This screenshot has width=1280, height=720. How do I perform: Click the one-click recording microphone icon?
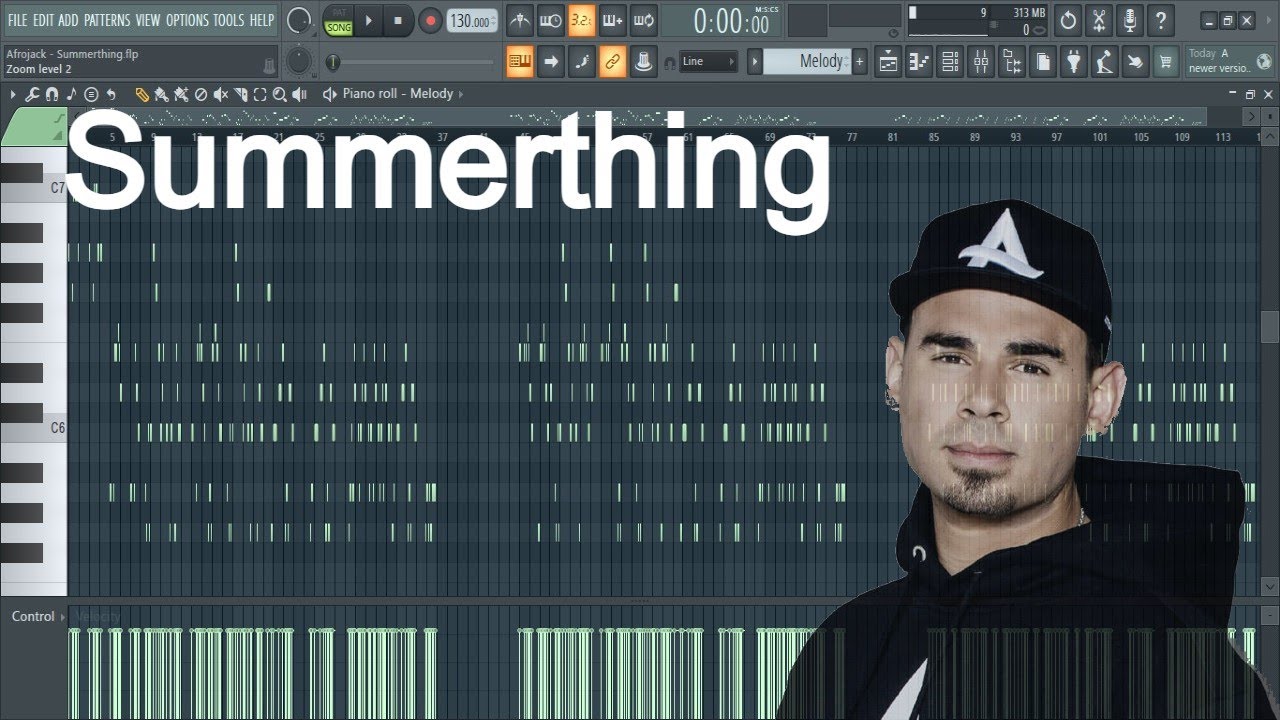pyautogui.click(x=1130, y=20)
